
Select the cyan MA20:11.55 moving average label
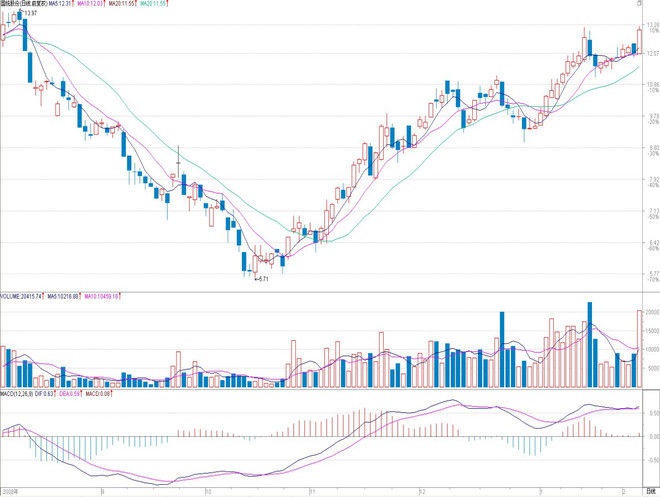pyautogui.click(x=157, y=5)
